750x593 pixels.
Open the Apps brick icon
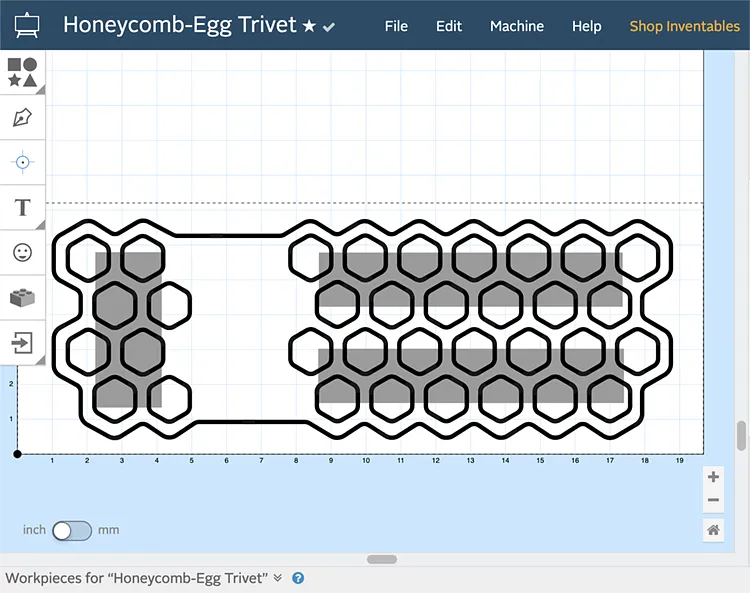[x=22, y=298]
